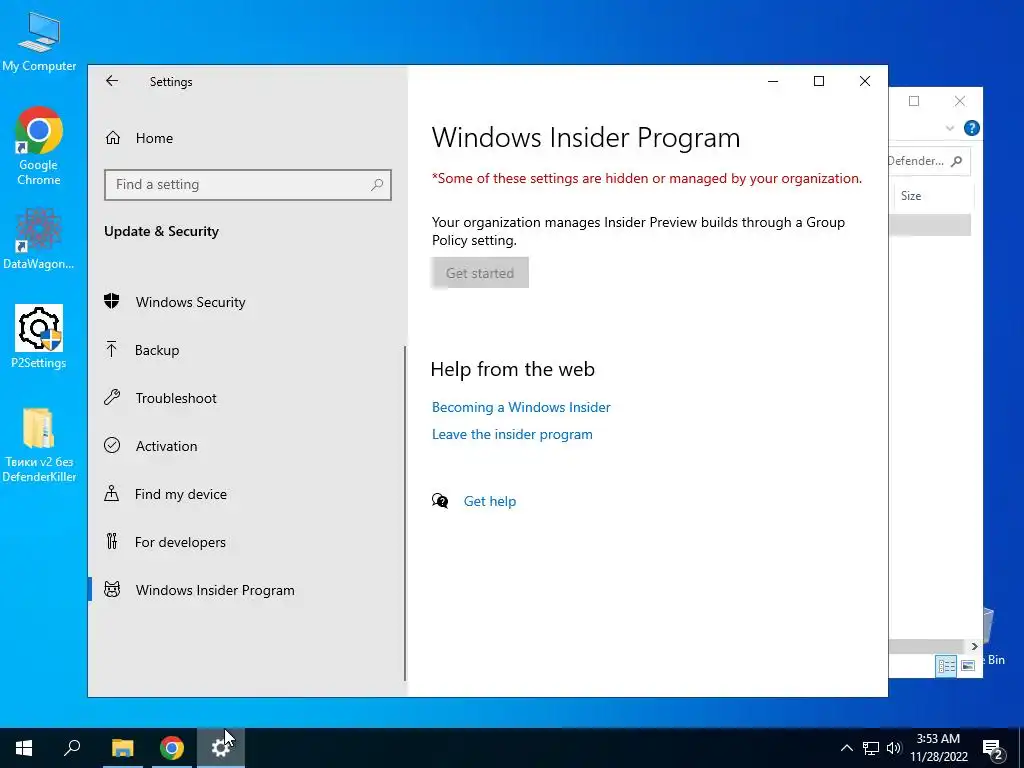Open Google Chrome desktop shortcut
The image size is (1024, 768).
[39, 146]
